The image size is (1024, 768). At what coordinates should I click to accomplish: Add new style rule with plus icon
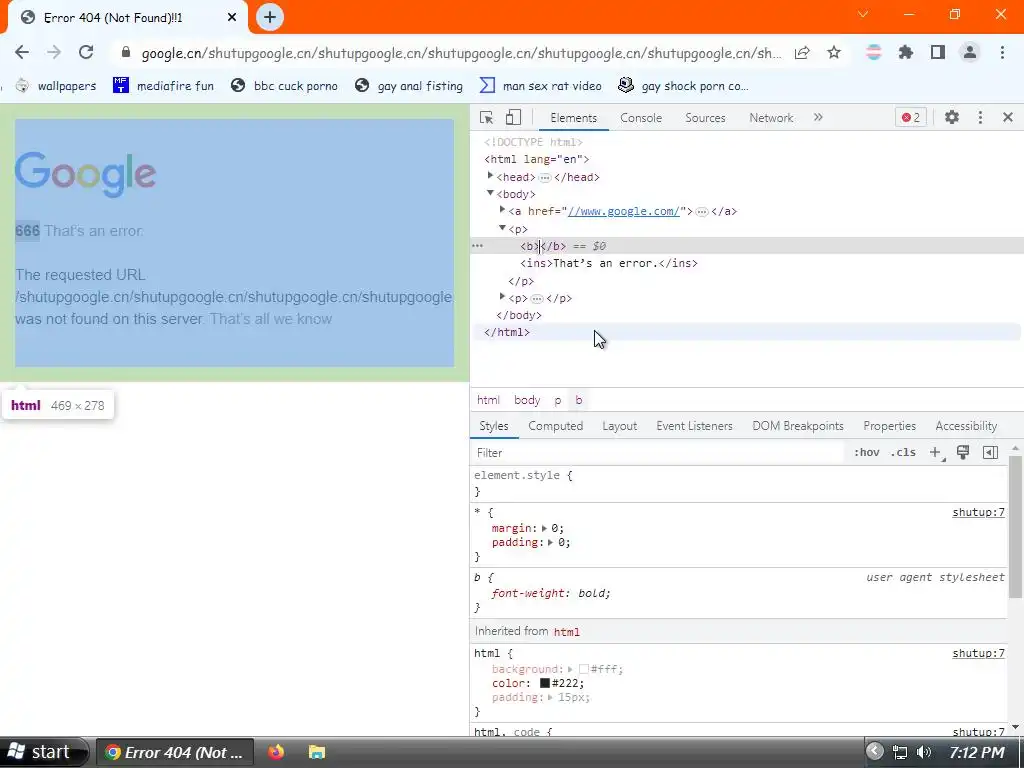coord(935,453)
